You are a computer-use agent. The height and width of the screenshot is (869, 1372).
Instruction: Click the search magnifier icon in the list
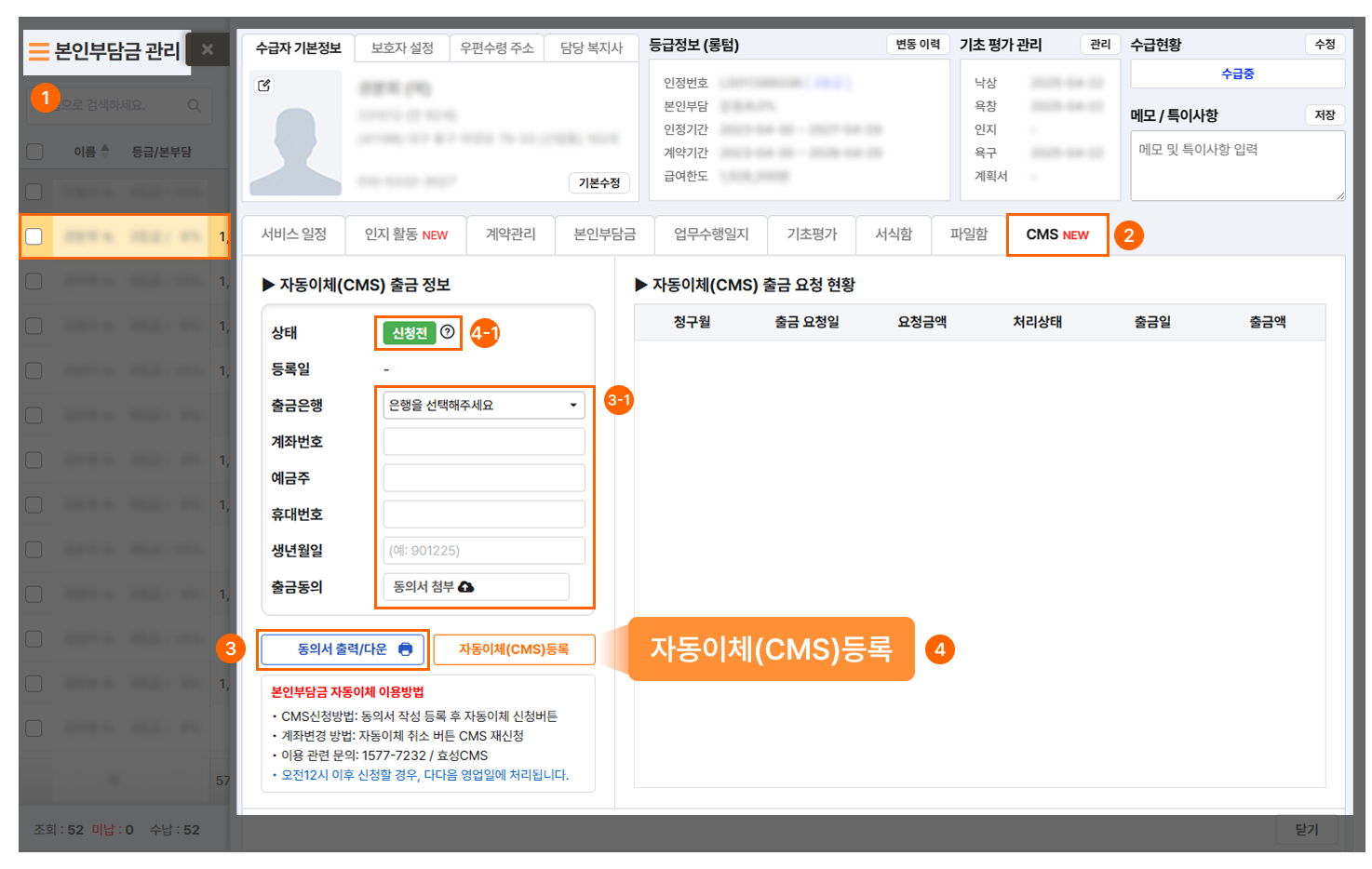click(194, 106)
